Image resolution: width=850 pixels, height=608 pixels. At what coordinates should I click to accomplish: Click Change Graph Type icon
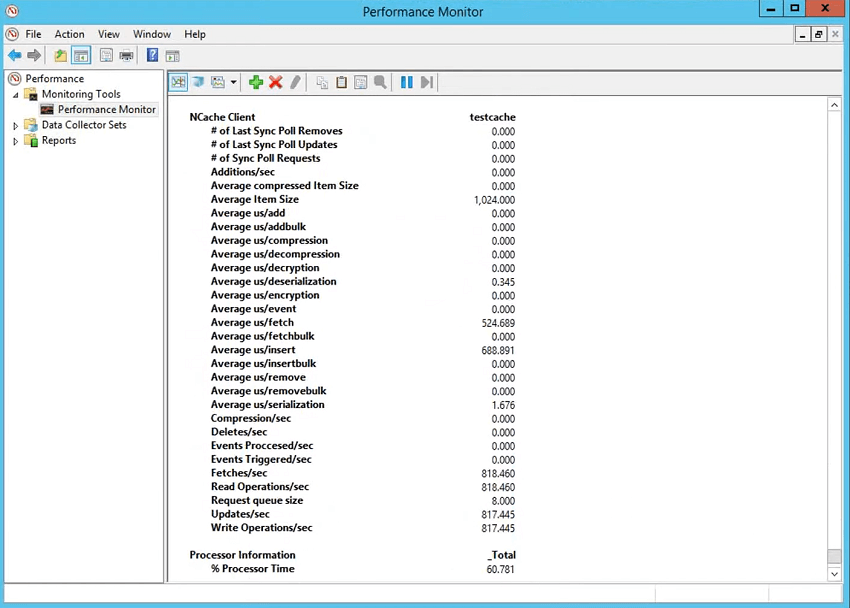pos(218,82)
